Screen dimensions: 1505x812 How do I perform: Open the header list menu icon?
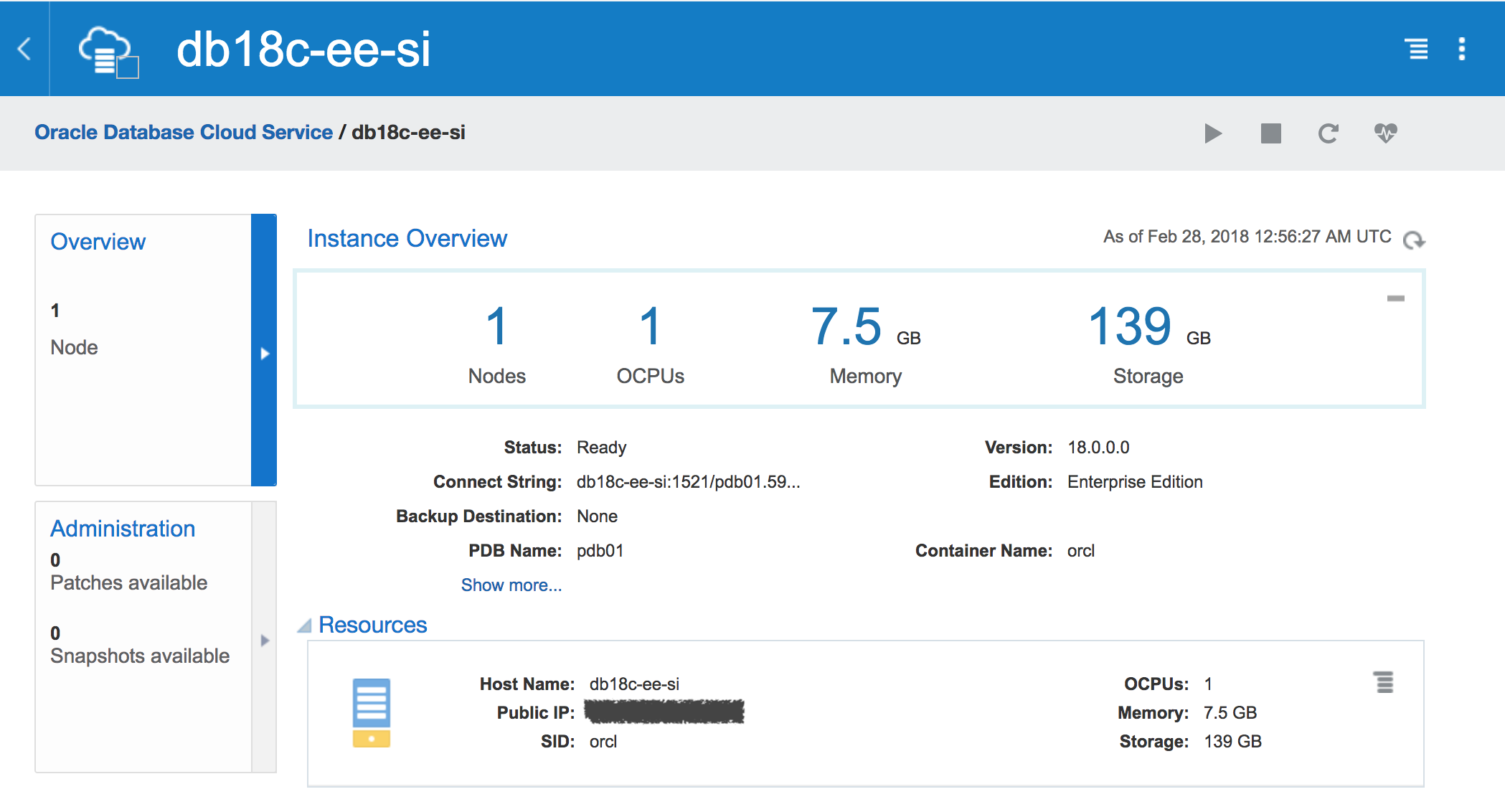[x=1417, y=49]
